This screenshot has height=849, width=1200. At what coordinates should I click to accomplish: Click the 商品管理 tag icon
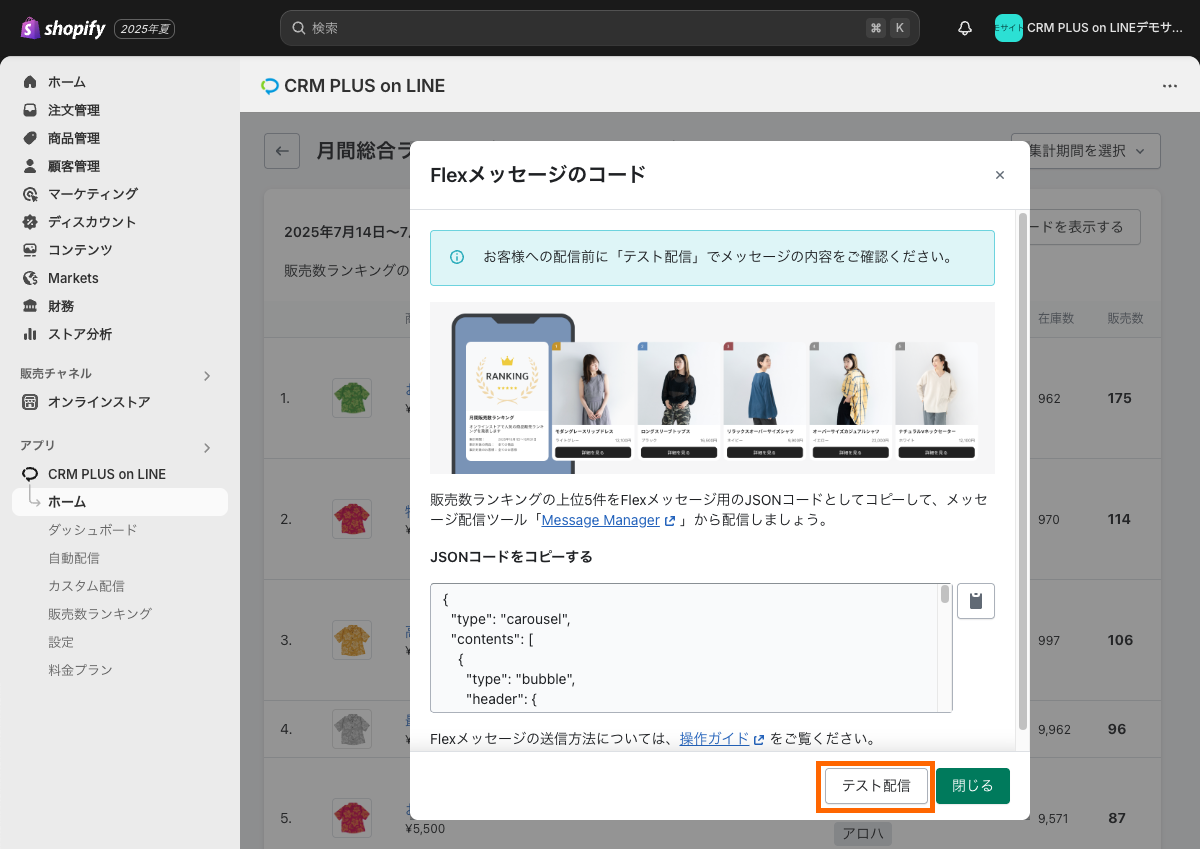(30, 138)
